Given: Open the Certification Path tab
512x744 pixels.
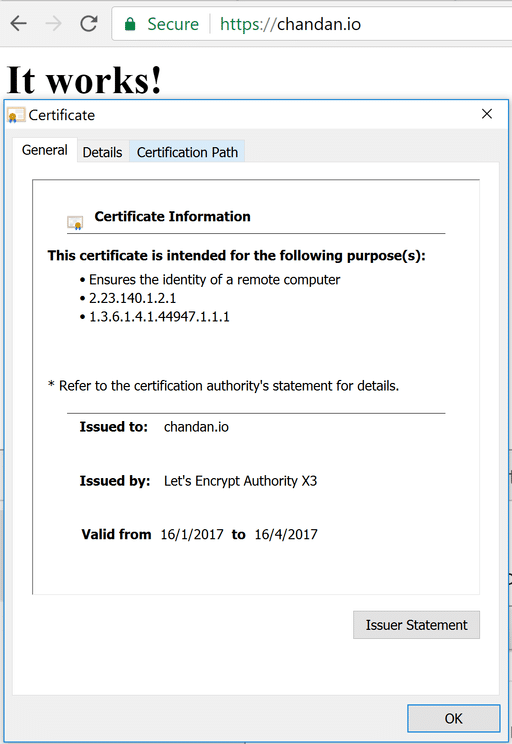Looking at the screenshot, I should pyautogui.click(x=187, y=152).
